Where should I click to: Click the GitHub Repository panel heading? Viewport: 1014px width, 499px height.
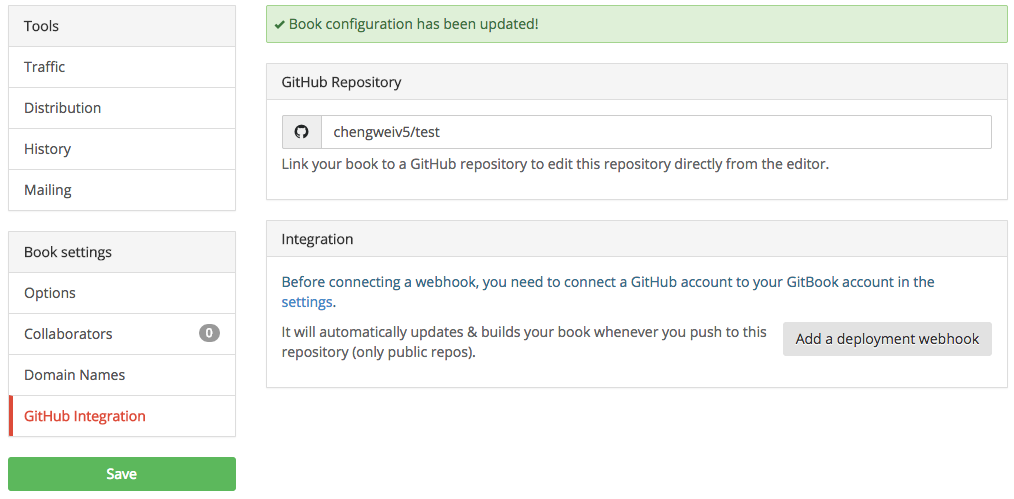(x=341, y=82)
